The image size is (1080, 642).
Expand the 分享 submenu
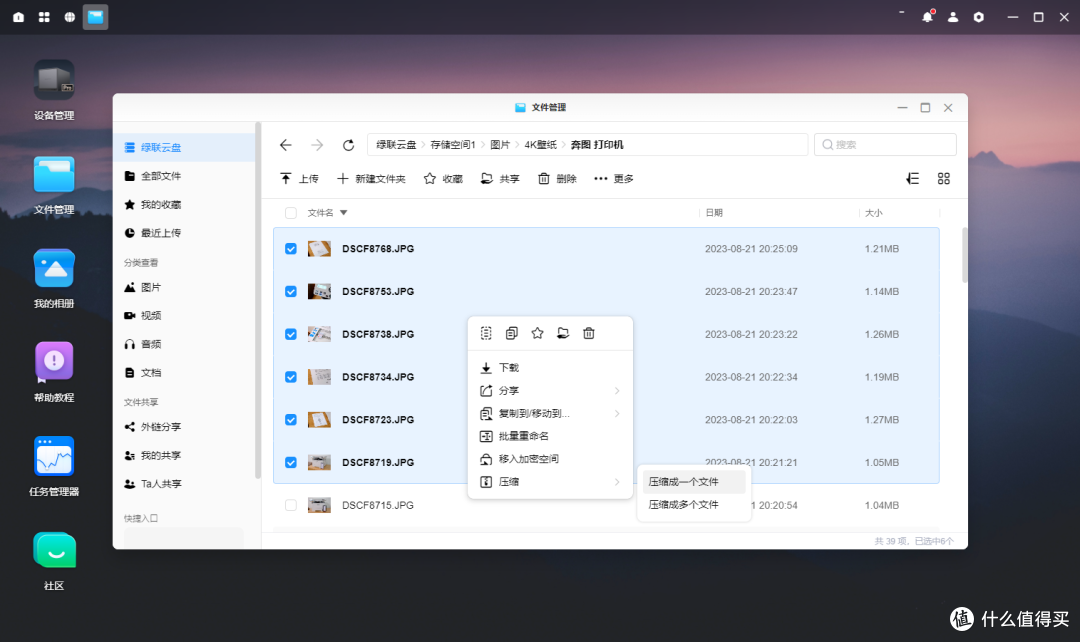pos(550,391)
